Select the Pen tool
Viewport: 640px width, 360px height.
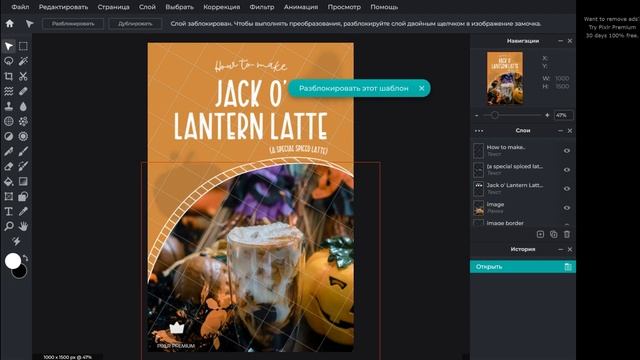click(x=9, y=151)
